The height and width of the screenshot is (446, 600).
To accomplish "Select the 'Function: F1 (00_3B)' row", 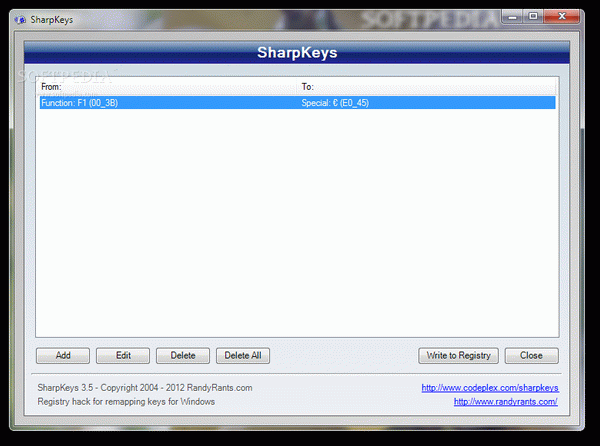I will [x=297, y=103].
